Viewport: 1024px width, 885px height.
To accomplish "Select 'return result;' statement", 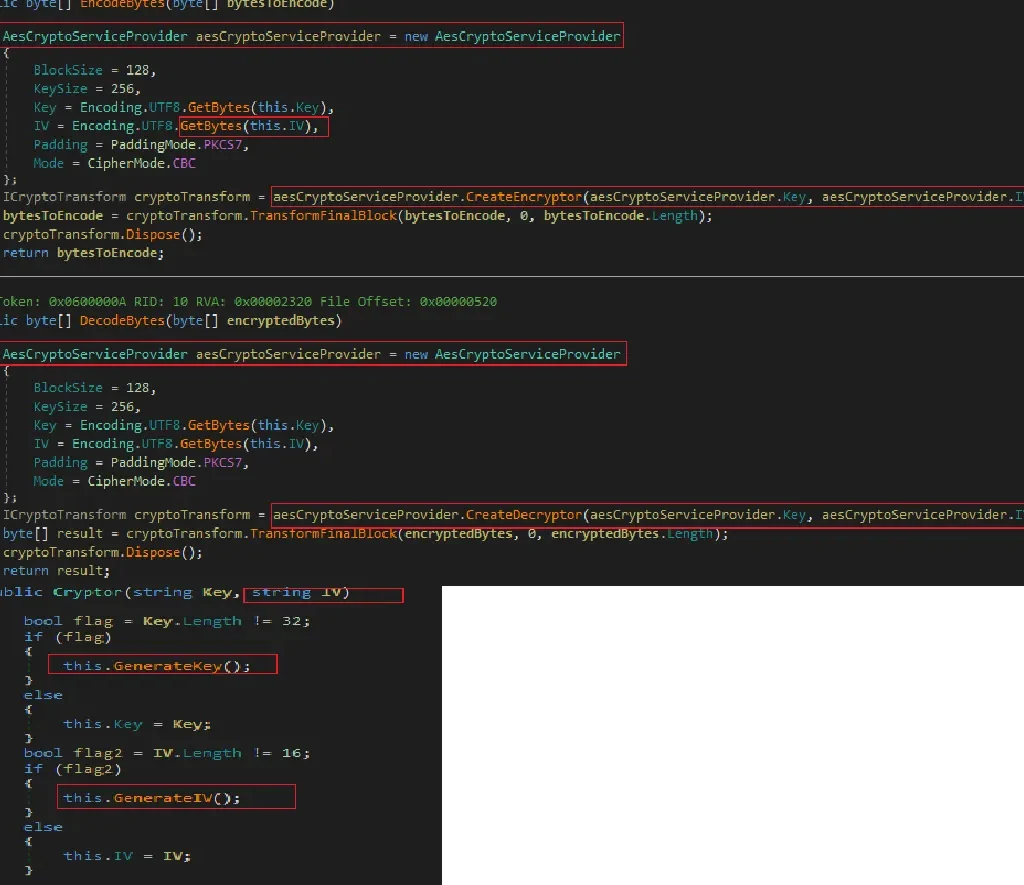I will click(56, 570).
